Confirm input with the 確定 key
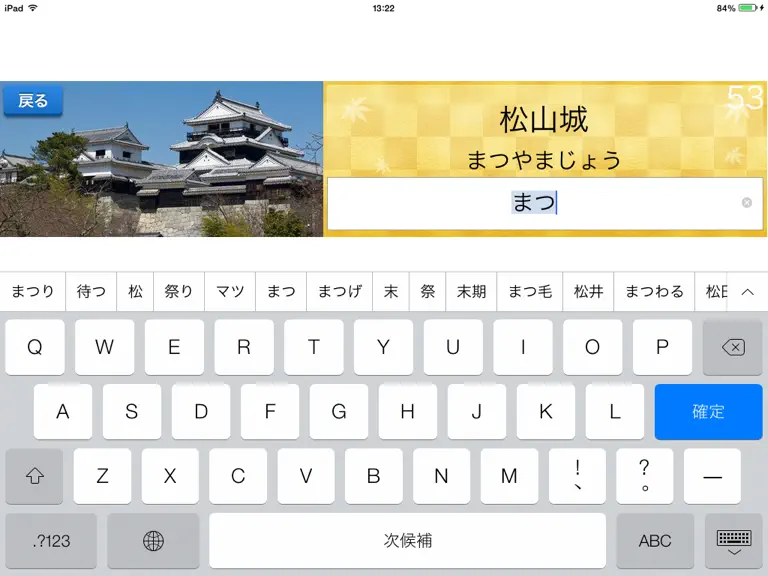 tap(708, 411)
